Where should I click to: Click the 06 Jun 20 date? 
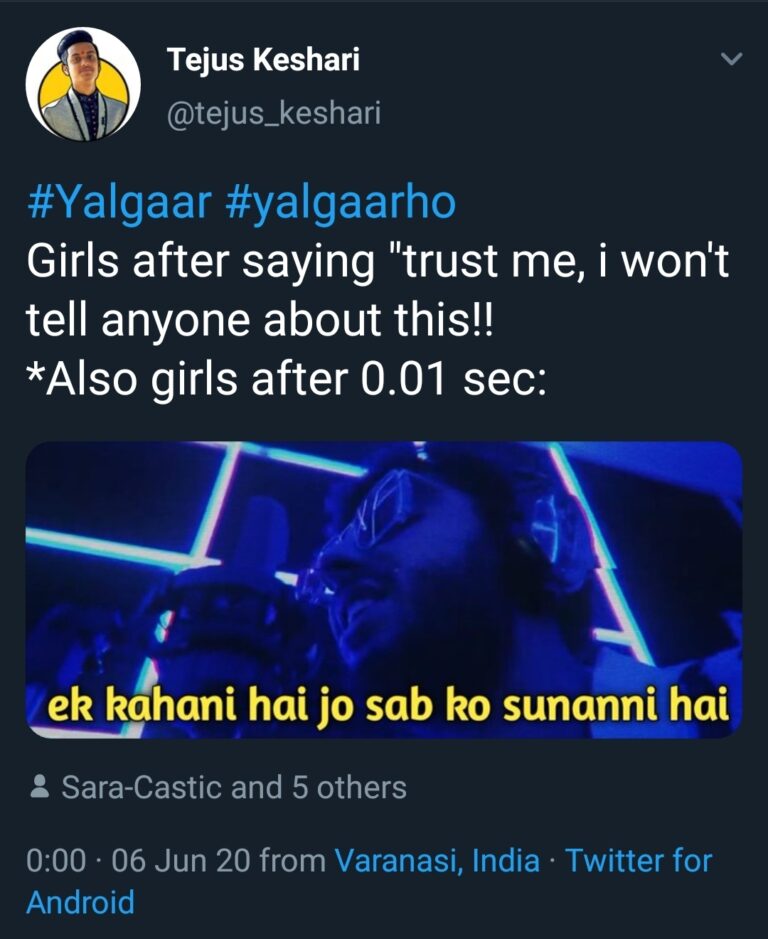coord(181,860)
